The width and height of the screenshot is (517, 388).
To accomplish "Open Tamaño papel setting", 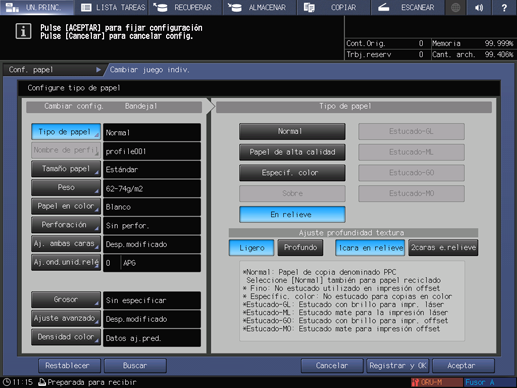I will tap(66, 169).
